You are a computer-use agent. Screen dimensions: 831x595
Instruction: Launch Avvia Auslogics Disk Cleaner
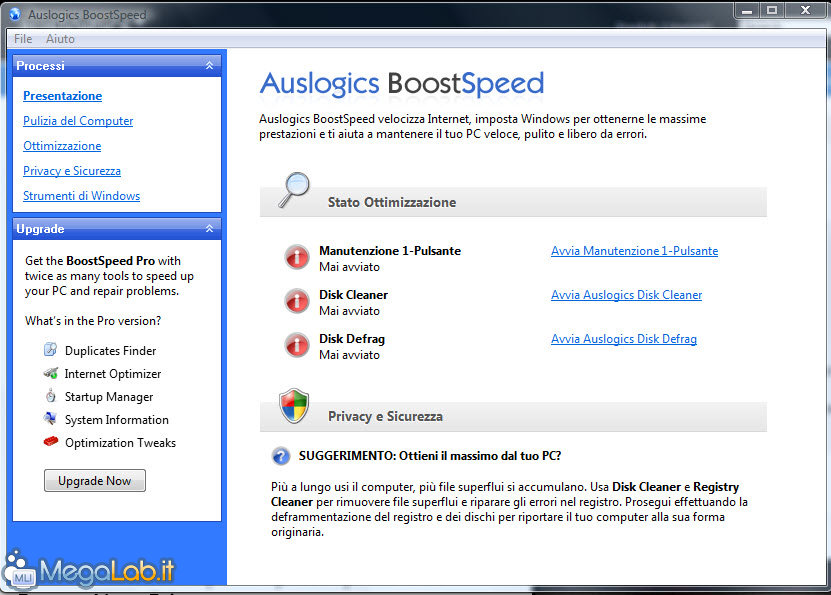[x=626, y=295]
